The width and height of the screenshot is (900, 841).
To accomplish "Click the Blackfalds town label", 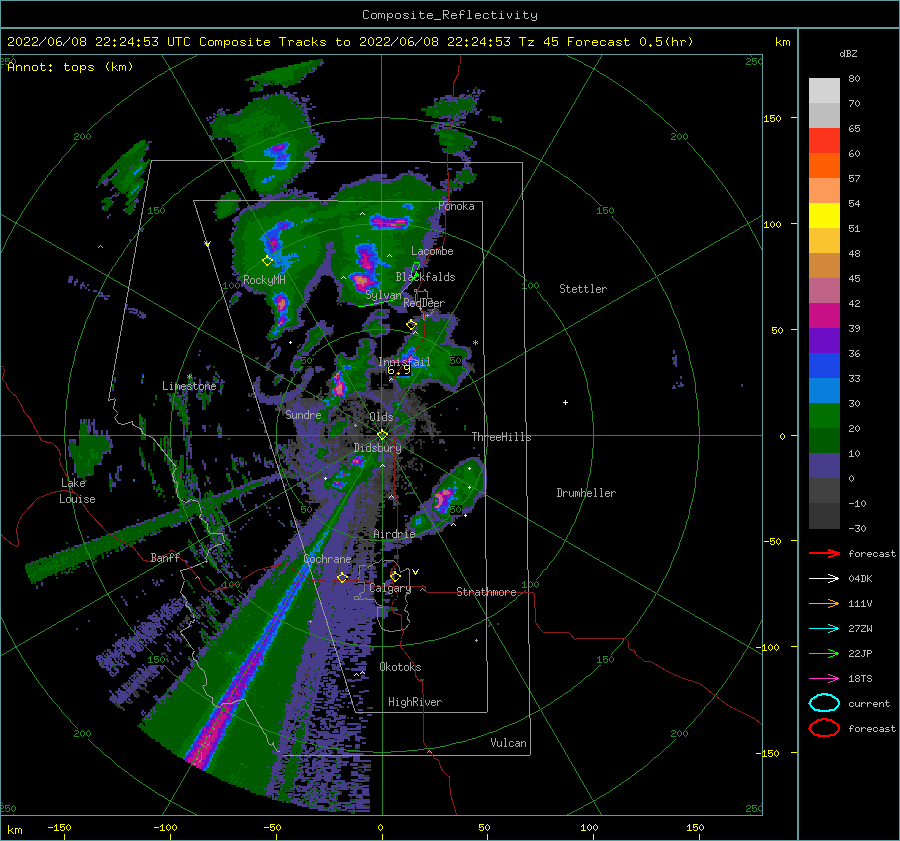I will coord(425,277).
